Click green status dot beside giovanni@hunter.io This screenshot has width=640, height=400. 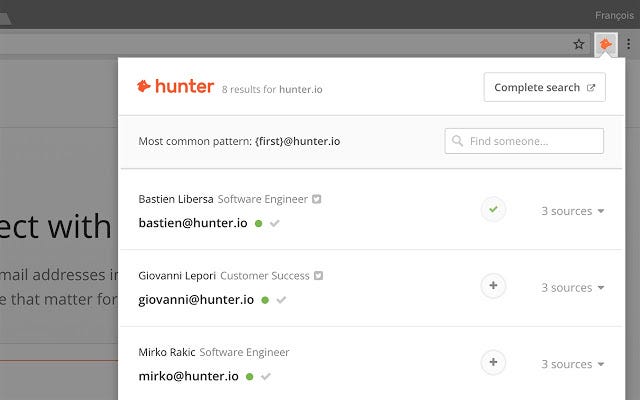(x=265, y=300)
